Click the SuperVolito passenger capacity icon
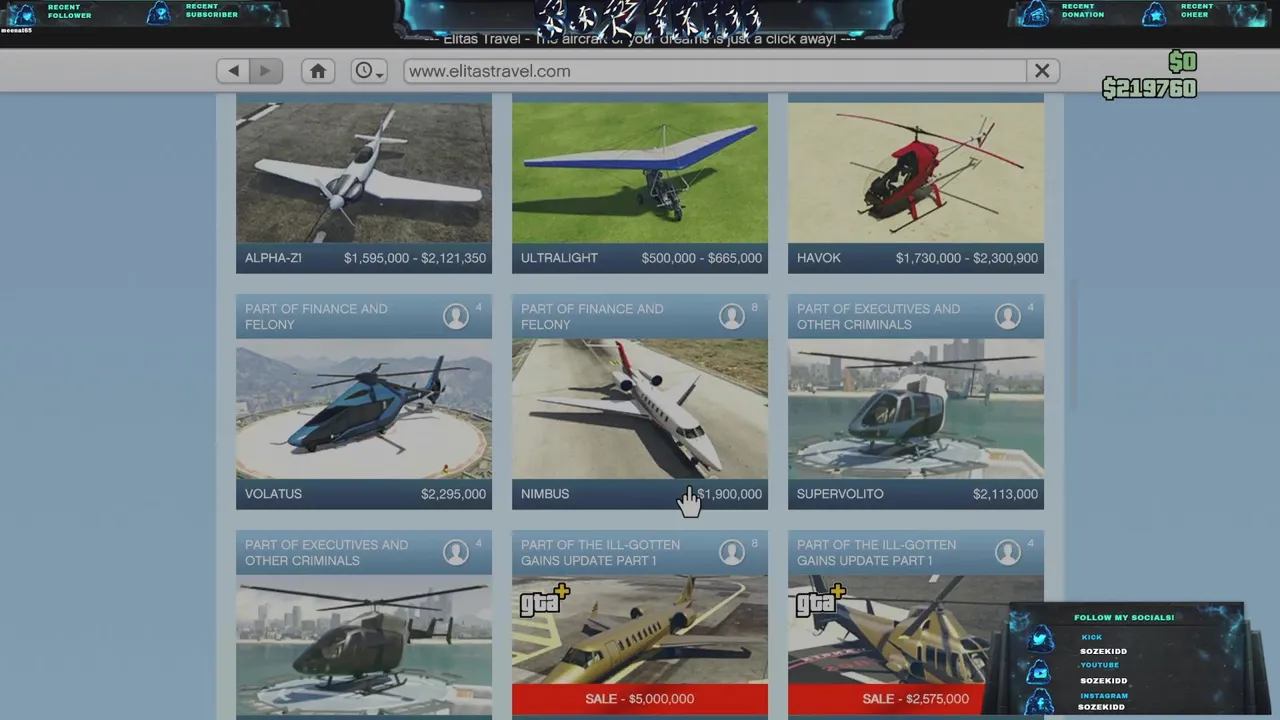 click(x=1008, y=316)
